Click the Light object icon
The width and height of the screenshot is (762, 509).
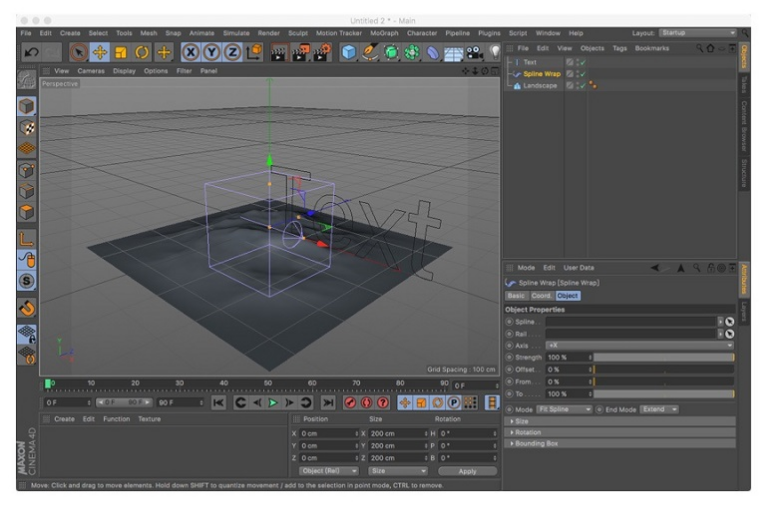493,53
